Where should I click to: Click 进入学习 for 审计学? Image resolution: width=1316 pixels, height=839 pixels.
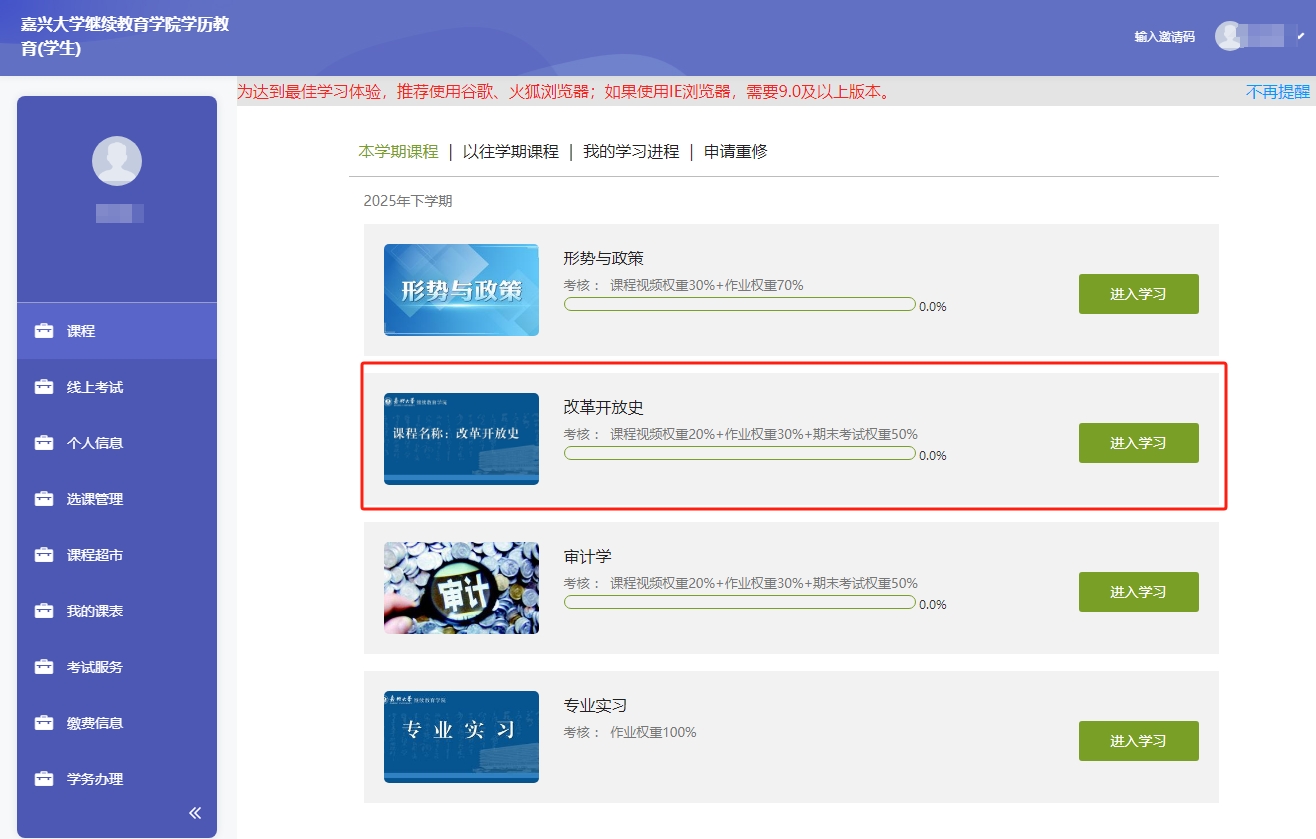click(x=1138, y=592)
